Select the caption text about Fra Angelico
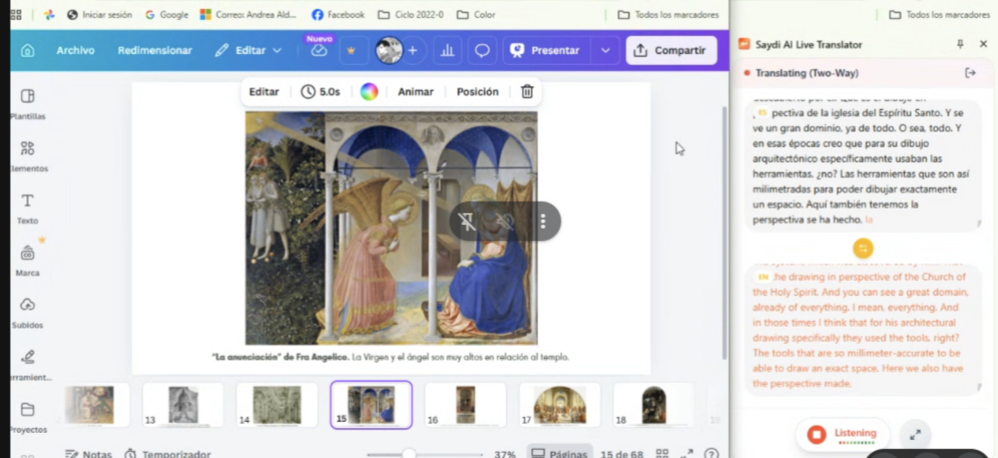 coord(391,357)
